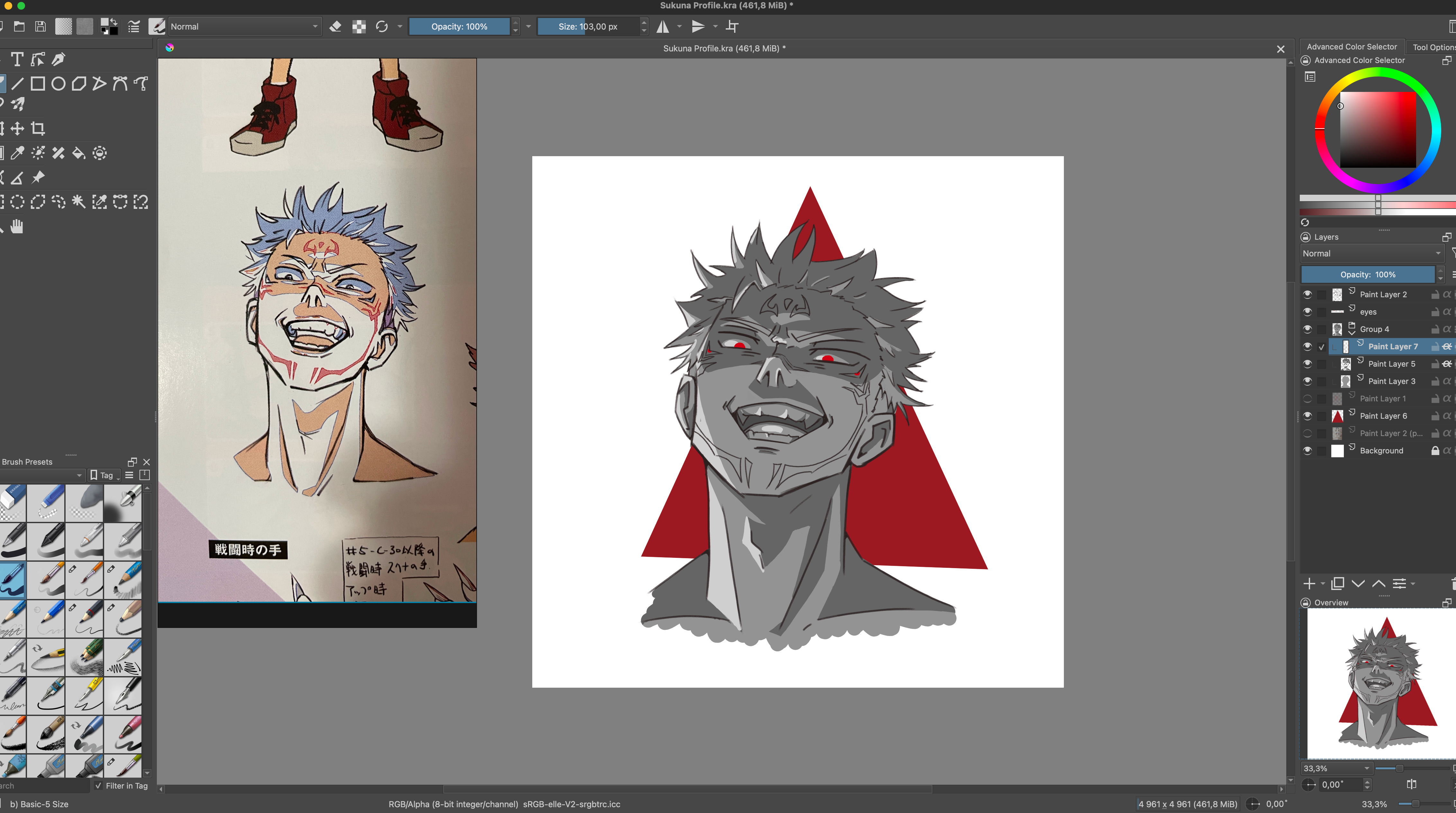Select the Rectangle tool
The image size is (1456, 813).
click(x=38, y=84)
